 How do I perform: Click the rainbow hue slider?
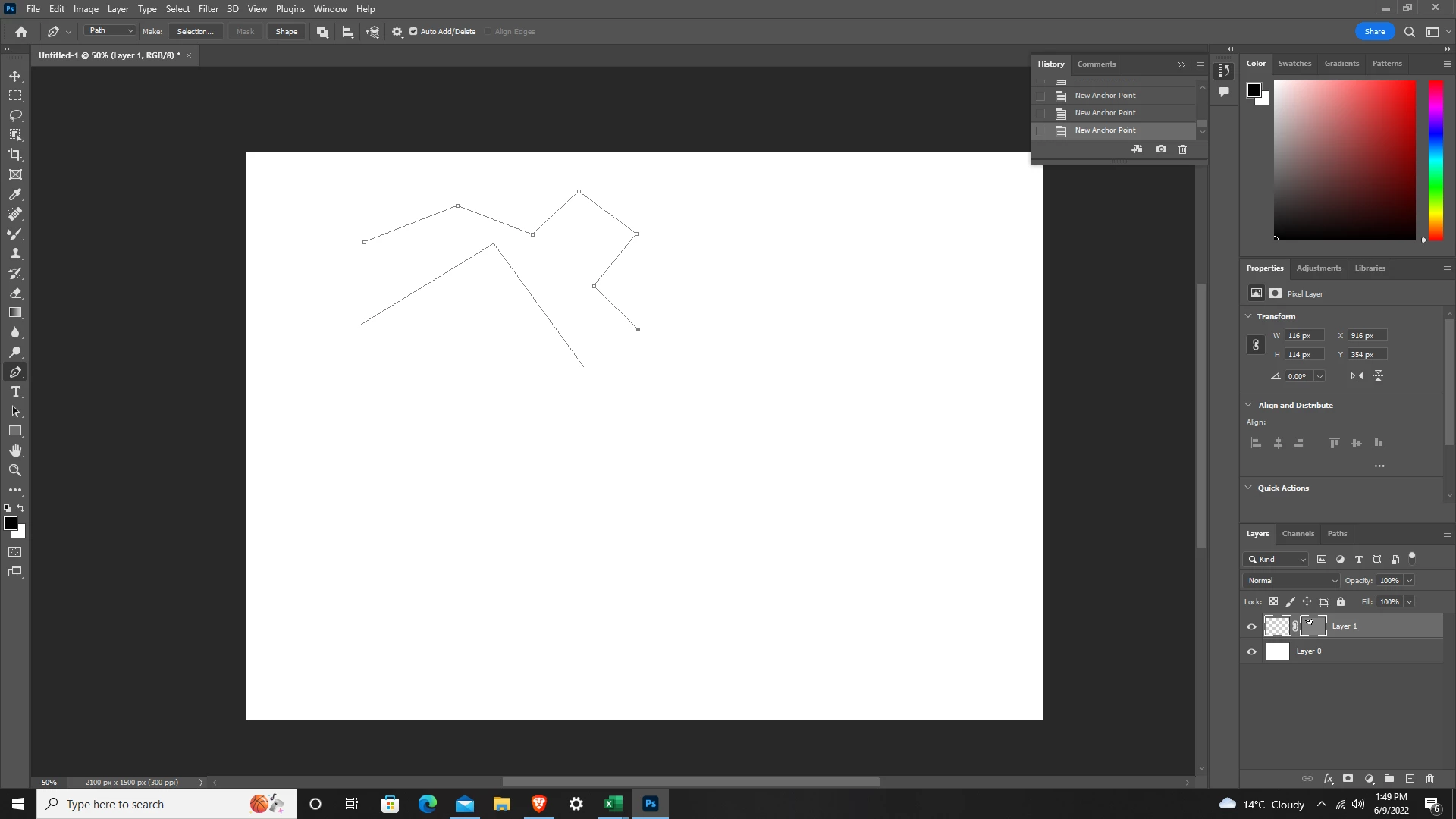coord(1436,159)
